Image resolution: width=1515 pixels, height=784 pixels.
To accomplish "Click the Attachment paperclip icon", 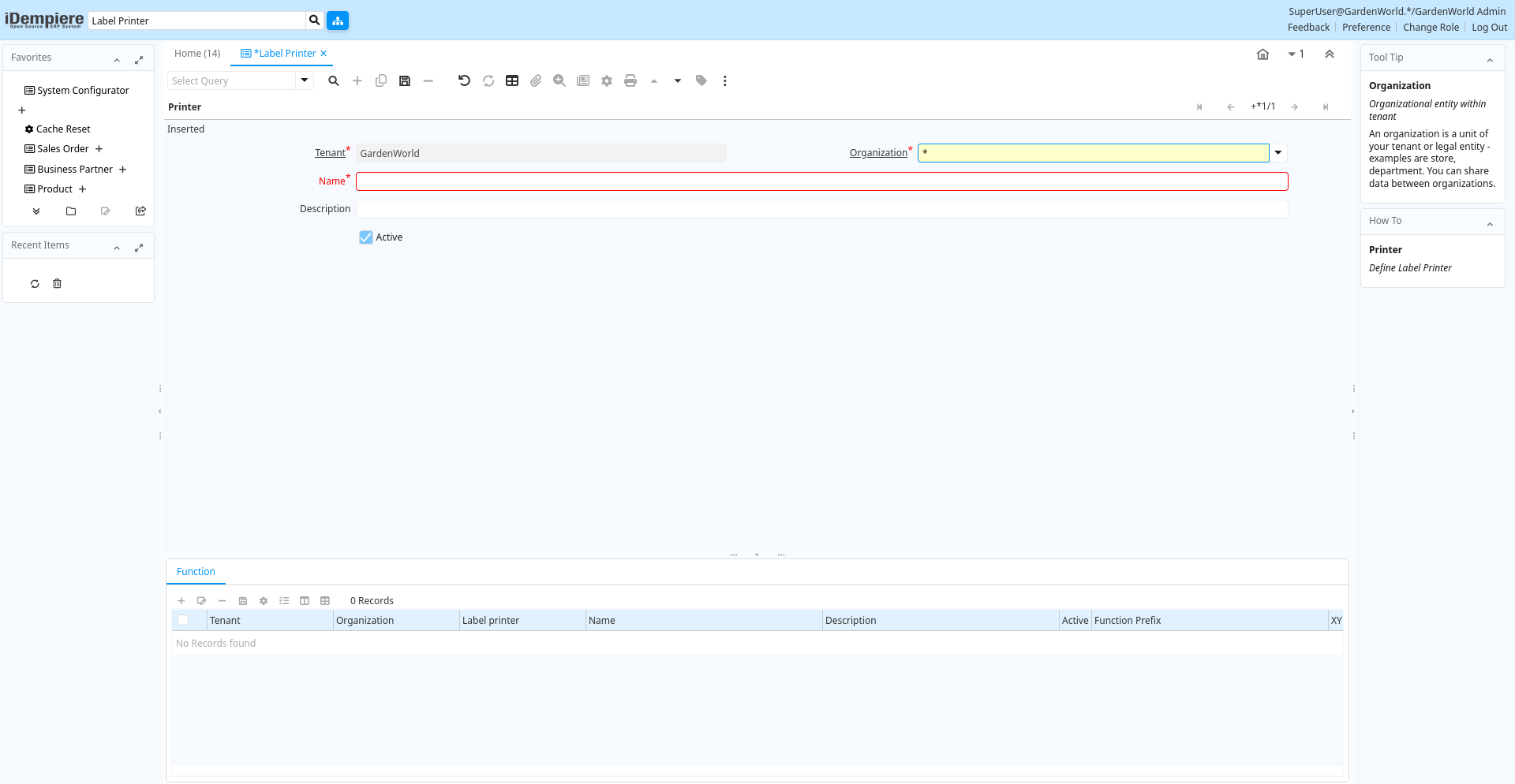I will tap(536, 81).
